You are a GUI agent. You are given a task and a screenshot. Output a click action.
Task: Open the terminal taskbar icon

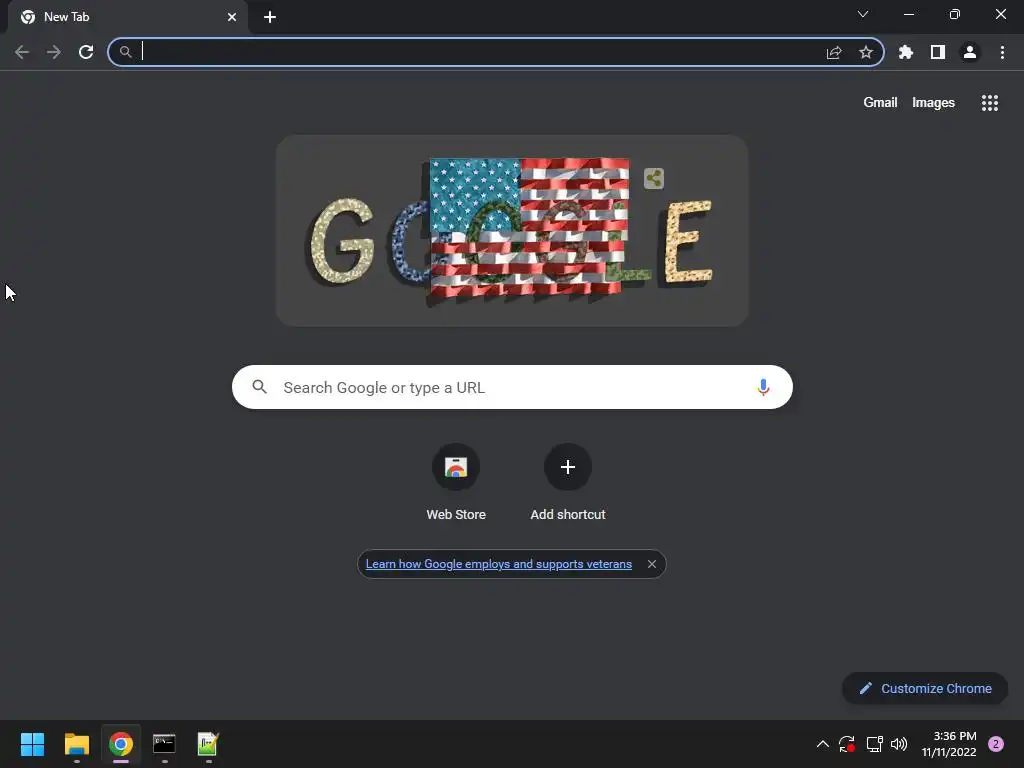(164, 744)
